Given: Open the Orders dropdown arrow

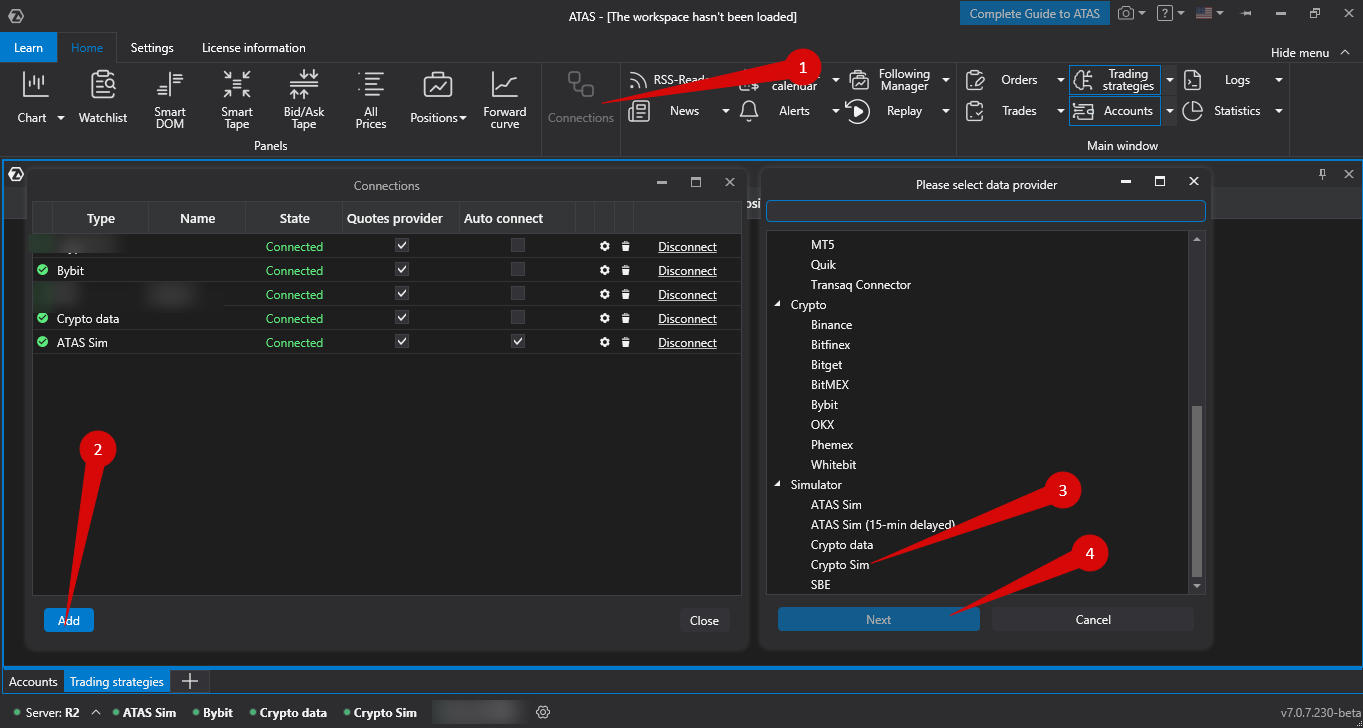Looking at the screenshot, I should coord(1061,80).
